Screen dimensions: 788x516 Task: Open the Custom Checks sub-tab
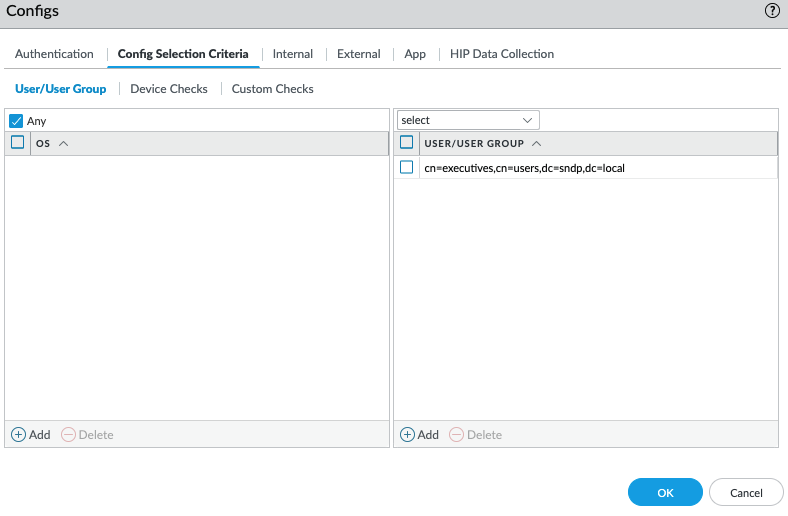tap(272, 89)
